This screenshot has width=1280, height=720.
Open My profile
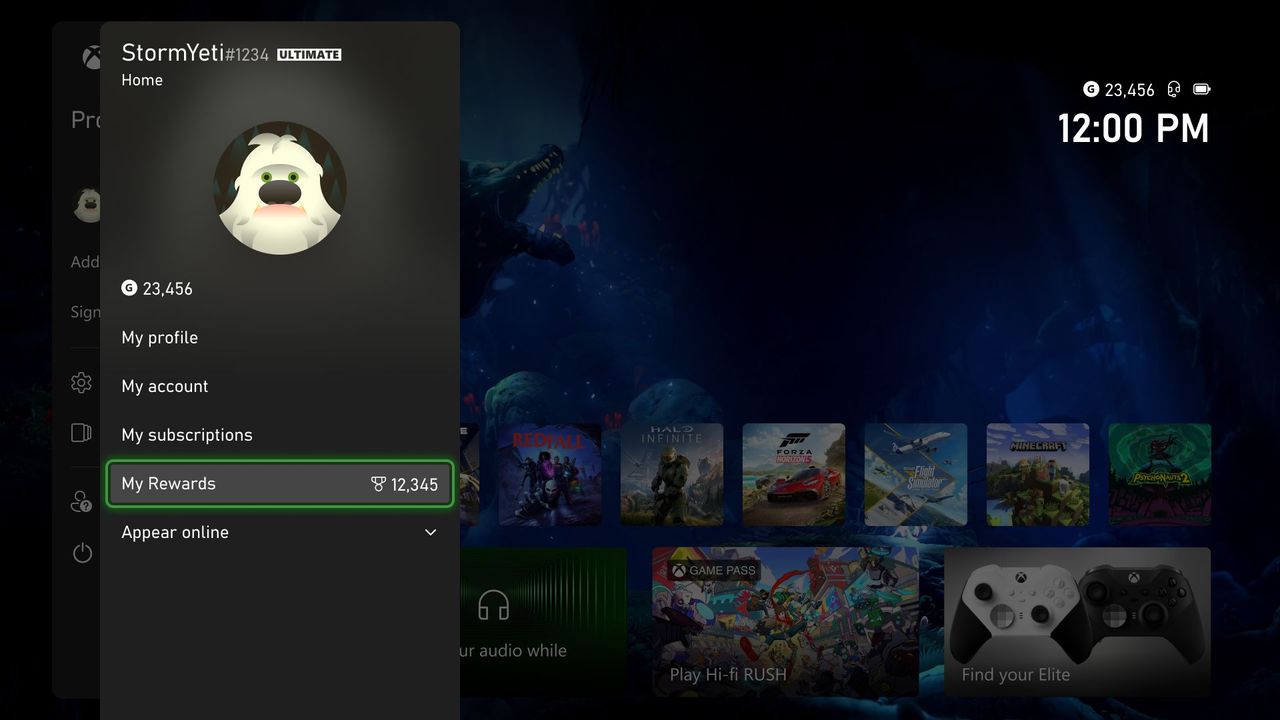click(280, 338)
